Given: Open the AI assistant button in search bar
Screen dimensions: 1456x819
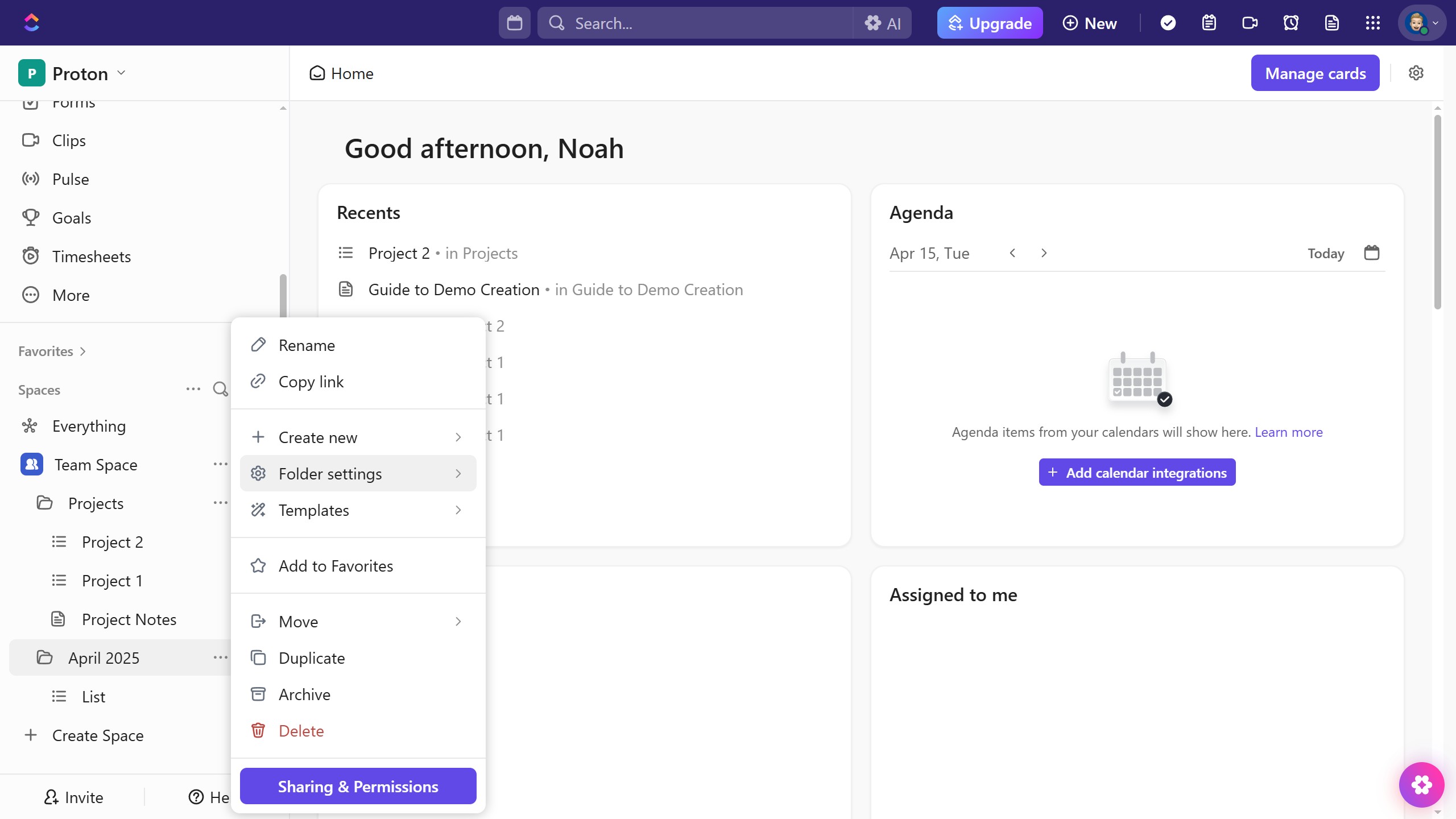Looking at the screenshot, I should (883, 23).
